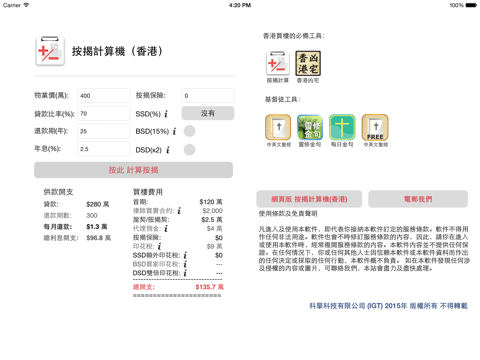
Task: Focus the 年息(%) input field
Action: click(x=103, y=149)
